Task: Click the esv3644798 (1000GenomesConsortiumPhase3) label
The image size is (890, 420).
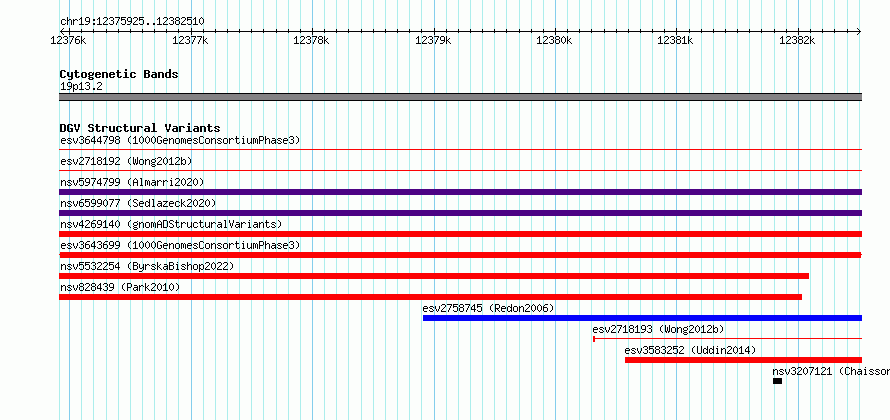Action: pos(180,140)
